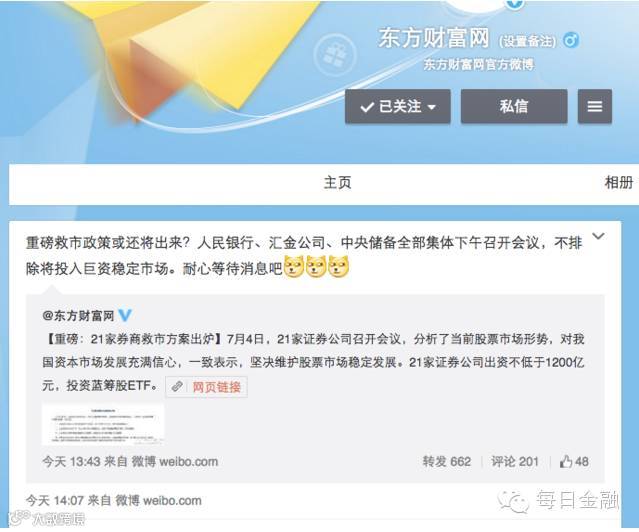Screen dimensions: 639x532
Task: Open the dropdown arrow on 已关注
Action: pyautogui.click(x=432, y=108)
